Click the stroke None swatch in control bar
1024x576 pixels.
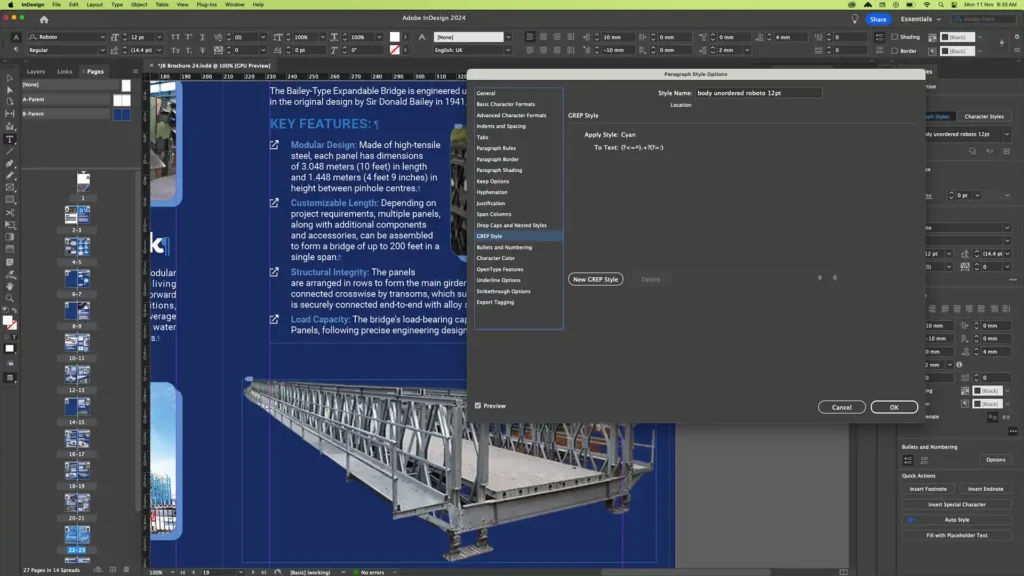[x=394, y=50]
